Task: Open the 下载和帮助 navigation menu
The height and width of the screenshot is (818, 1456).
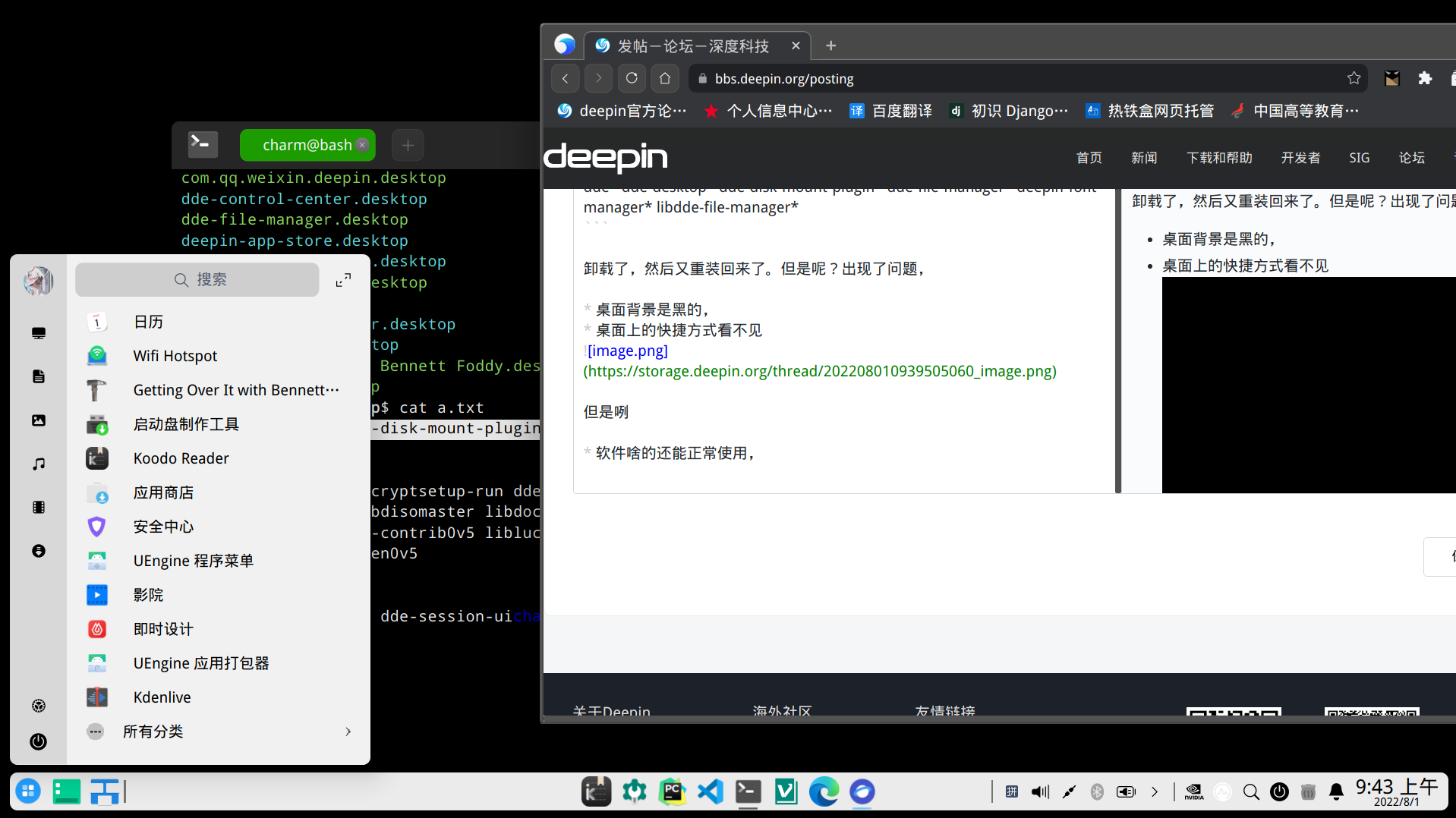Action: pos(1219,158)
